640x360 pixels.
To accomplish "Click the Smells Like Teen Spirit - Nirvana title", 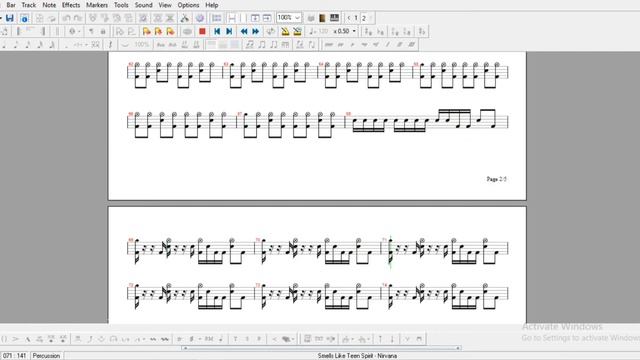I will 357,356.
